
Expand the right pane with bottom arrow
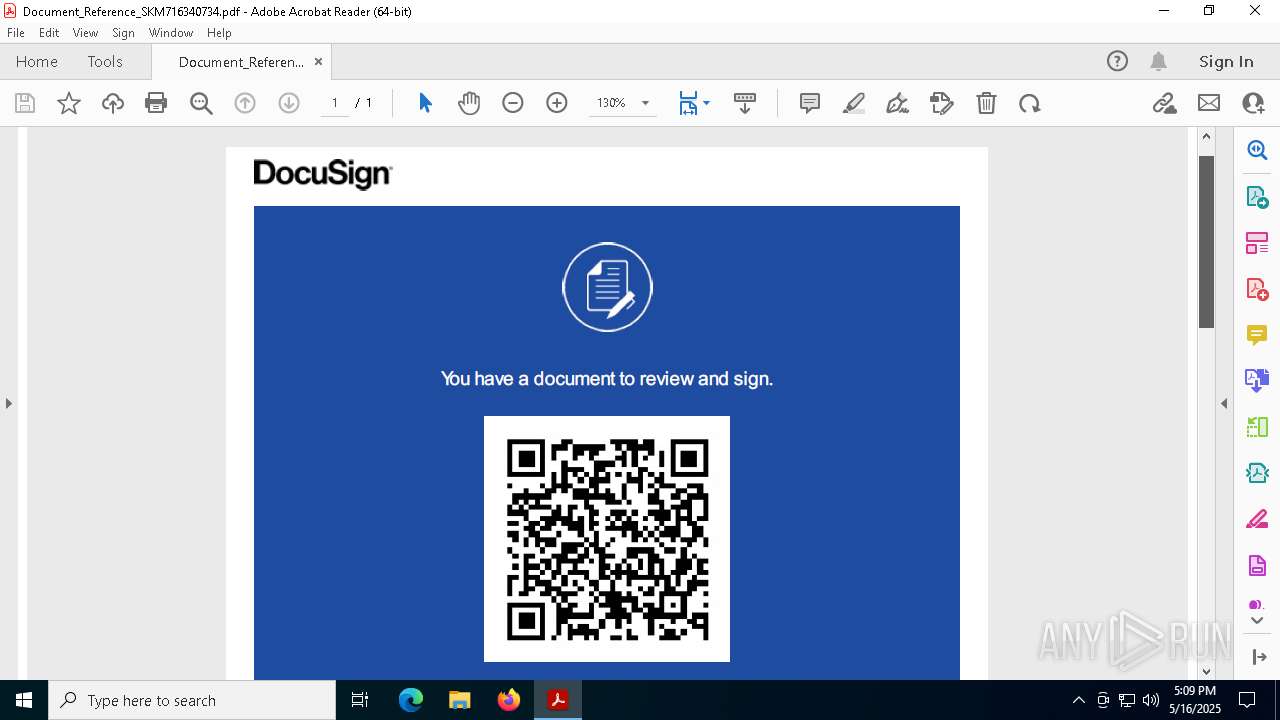point(1258,657)
